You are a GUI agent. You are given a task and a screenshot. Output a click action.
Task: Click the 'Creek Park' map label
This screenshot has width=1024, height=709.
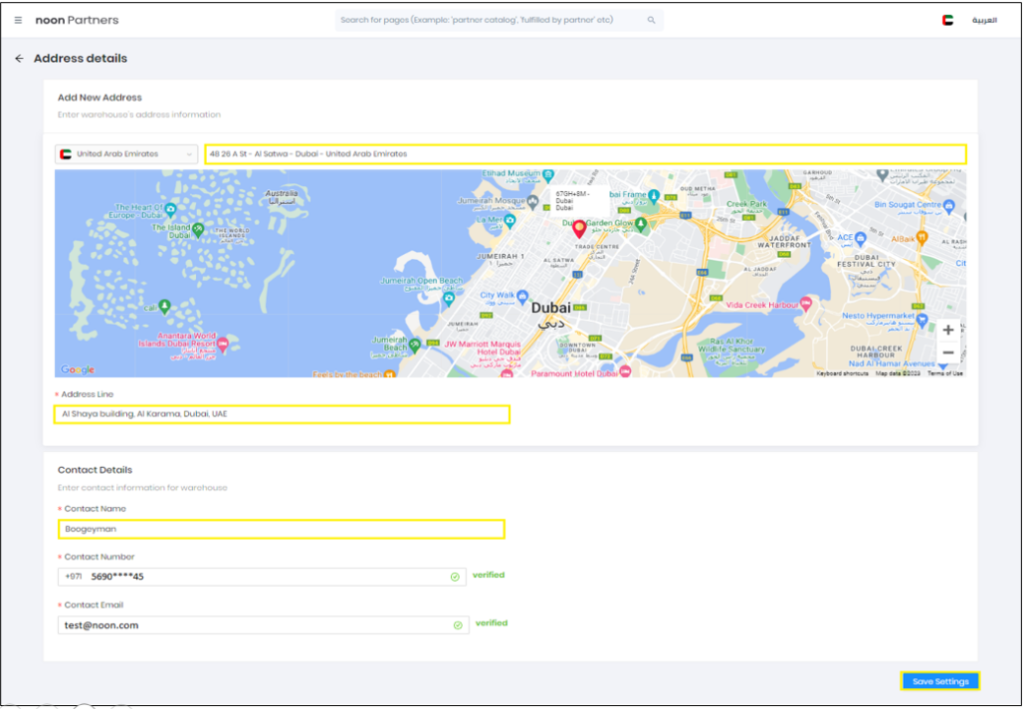coord(747,204)
